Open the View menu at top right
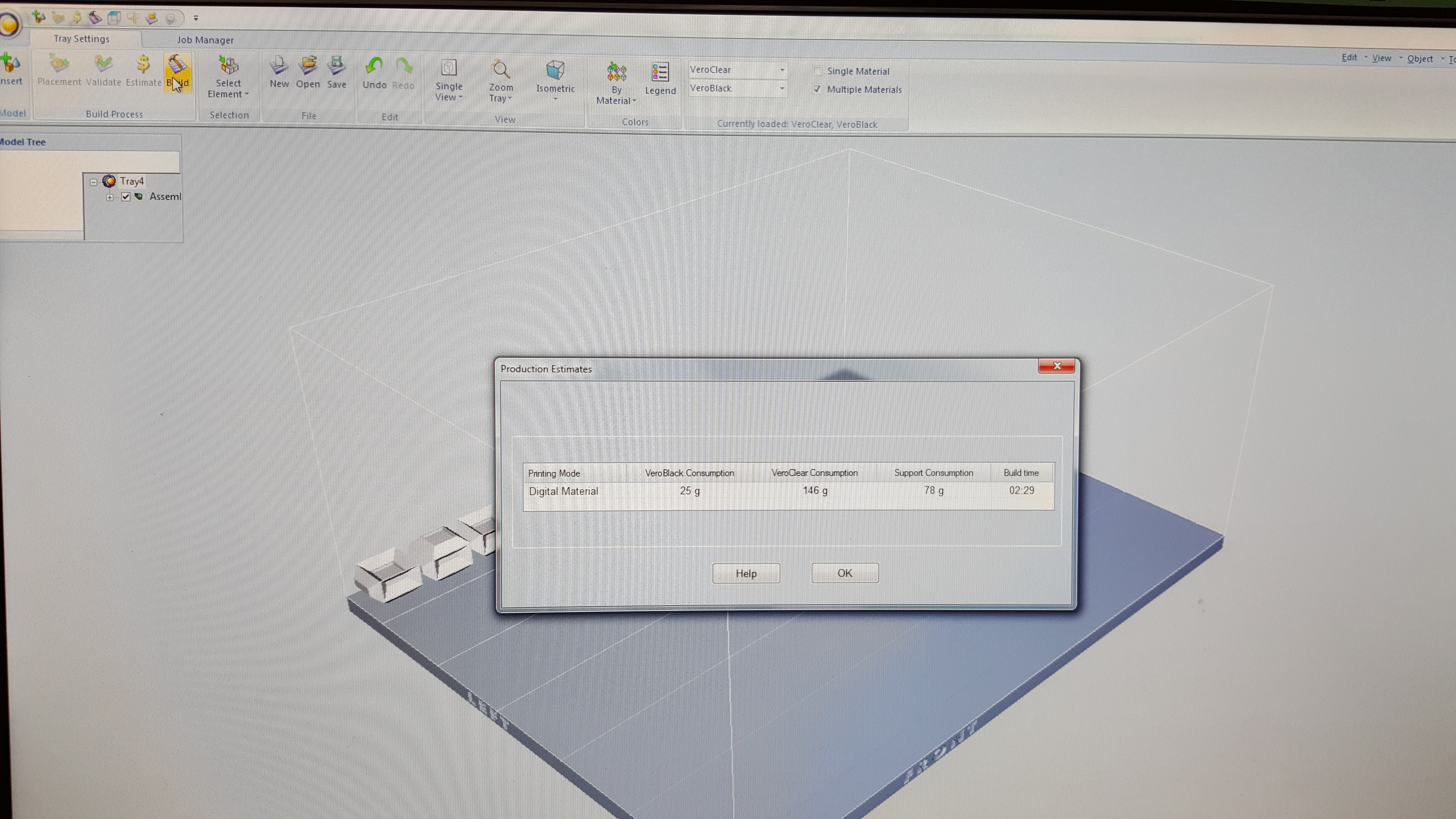 click(1381, 58)
